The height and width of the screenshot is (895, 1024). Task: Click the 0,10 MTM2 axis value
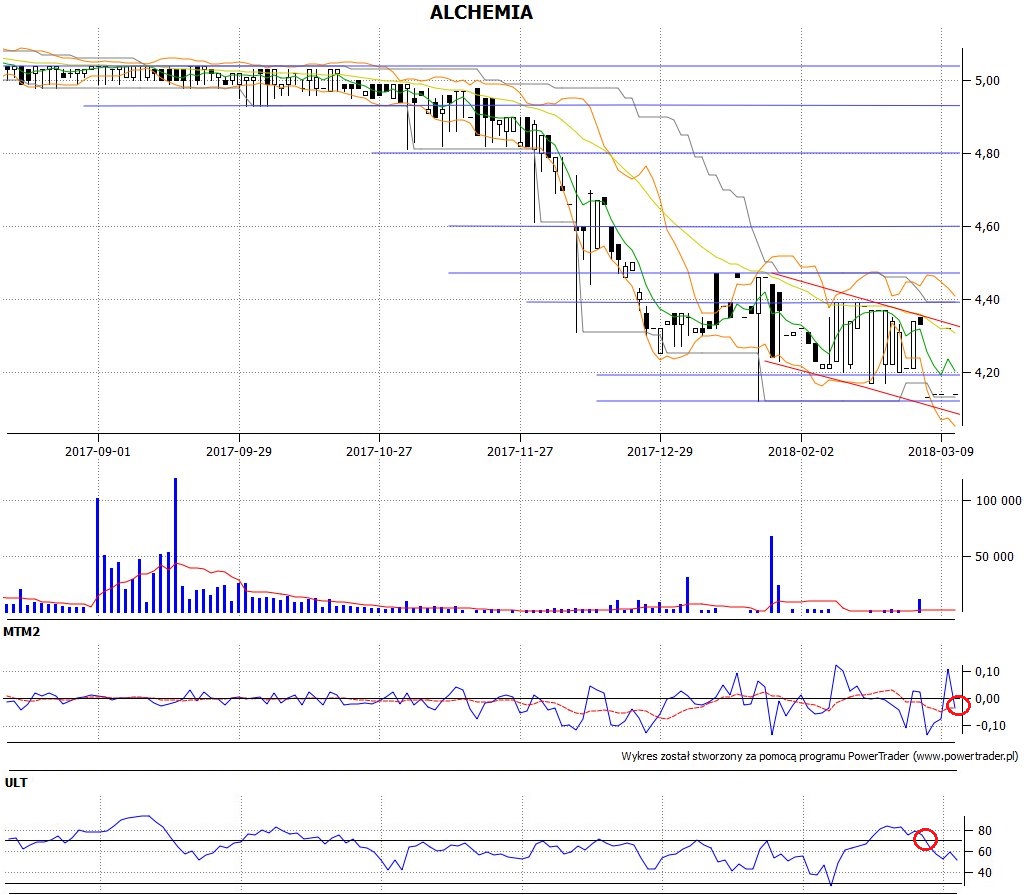coord(987,672)
